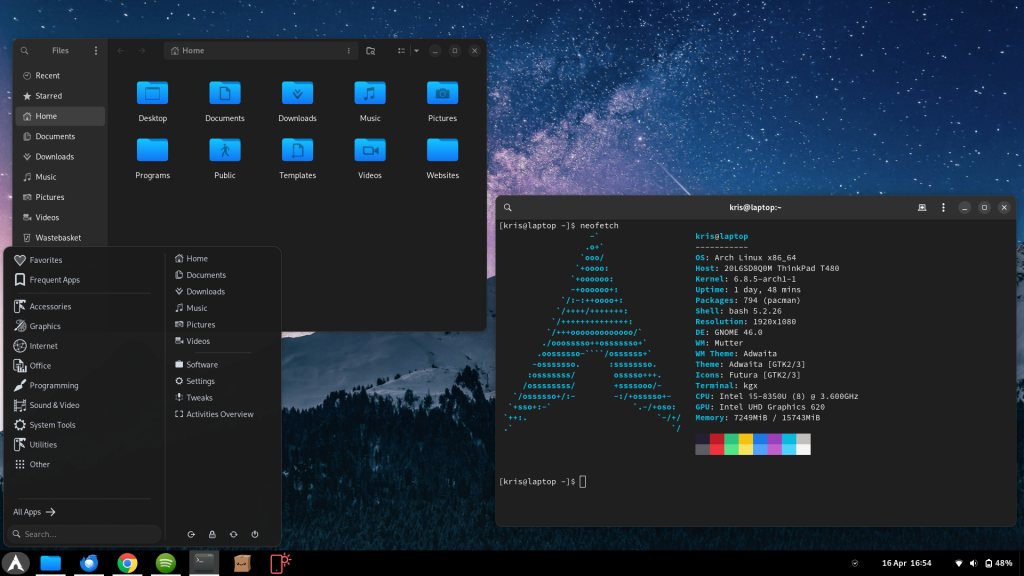This screenshot has width=1024, height=576.
Task: Click the lock screen icon in app menu
Action: 212,534
